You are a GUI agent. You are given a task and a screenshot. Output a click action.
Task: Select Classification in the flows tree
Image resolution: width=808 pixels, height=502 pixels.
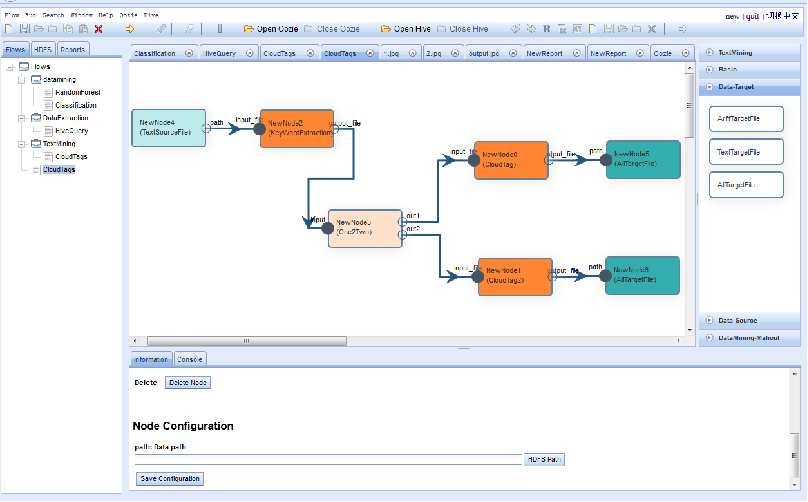(76, 105)
